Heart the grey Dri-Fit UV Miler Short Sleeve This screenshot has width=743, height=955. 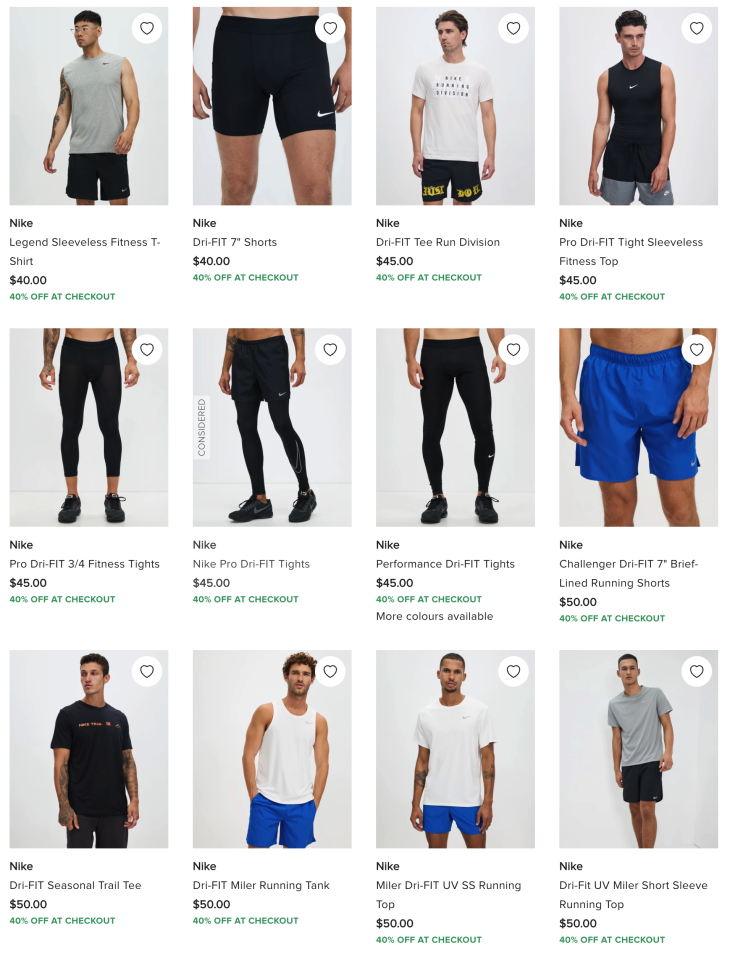coord(697,671)
